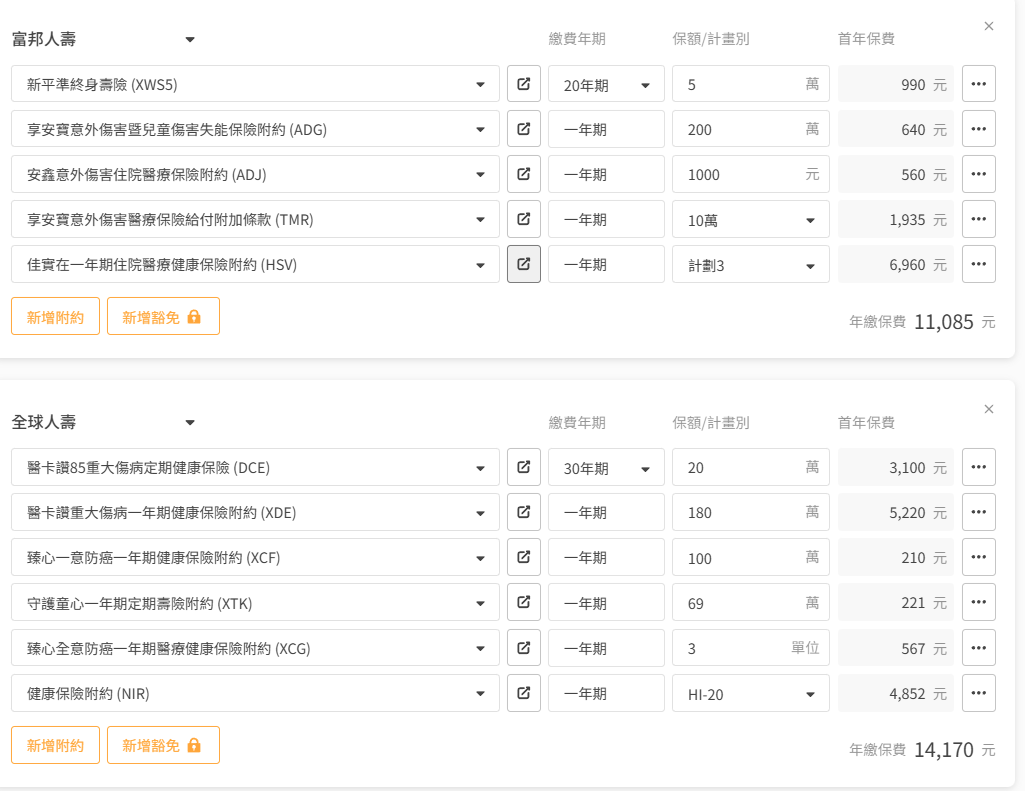1025x791 pixels.
Task: Select the 計劃3 plan dropdown
Action: point(750,265)
